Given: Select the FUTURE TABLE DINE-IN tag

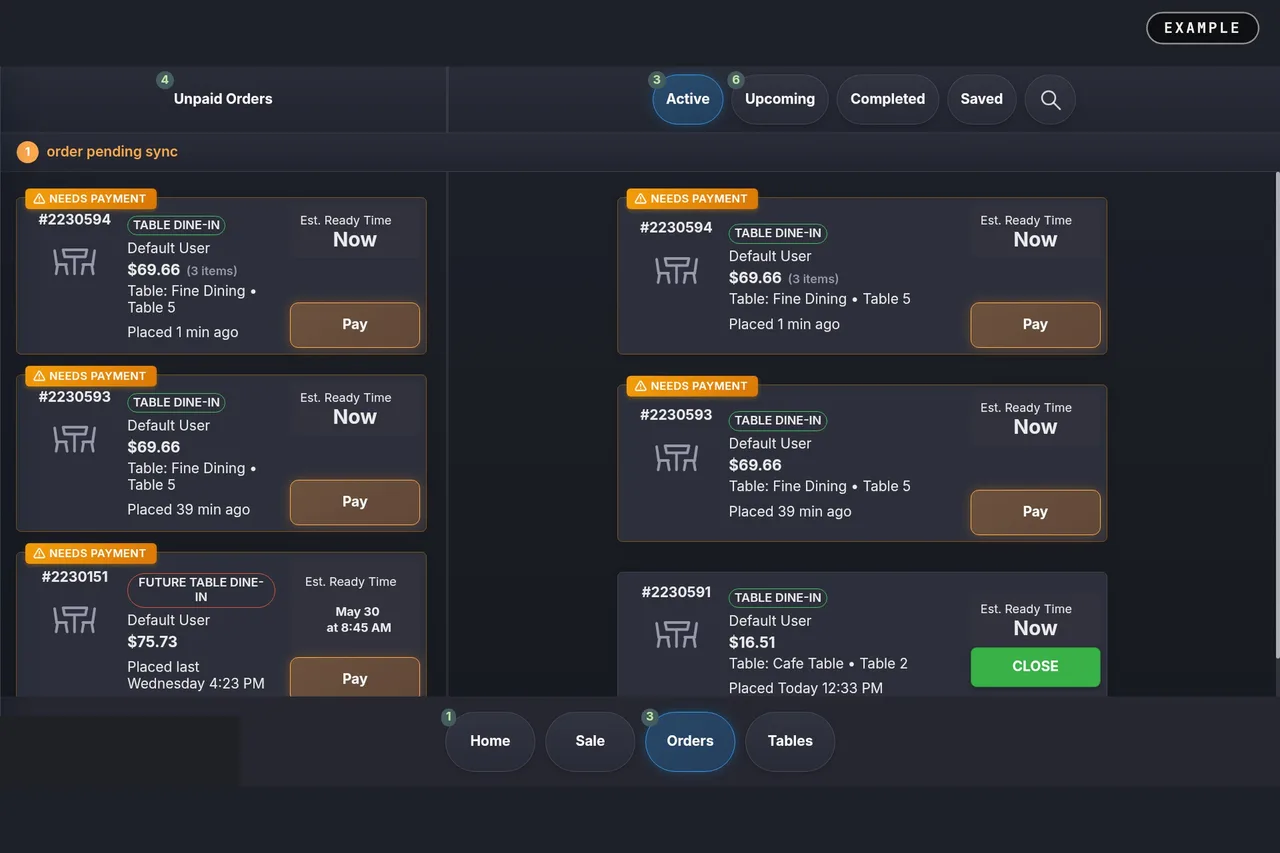Looking at the screenshot, I should [201, 590].
